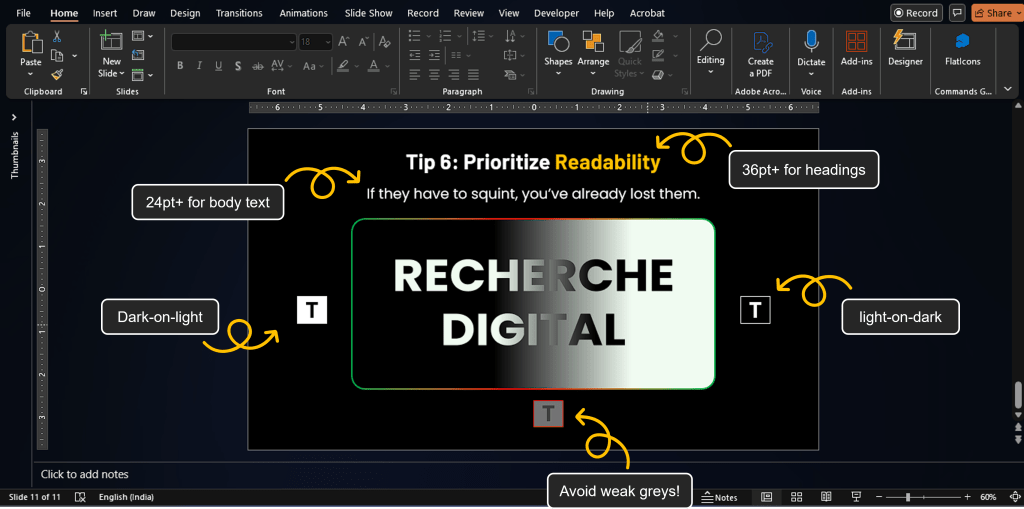Click the Format Painter brush icon

(57, 74)
